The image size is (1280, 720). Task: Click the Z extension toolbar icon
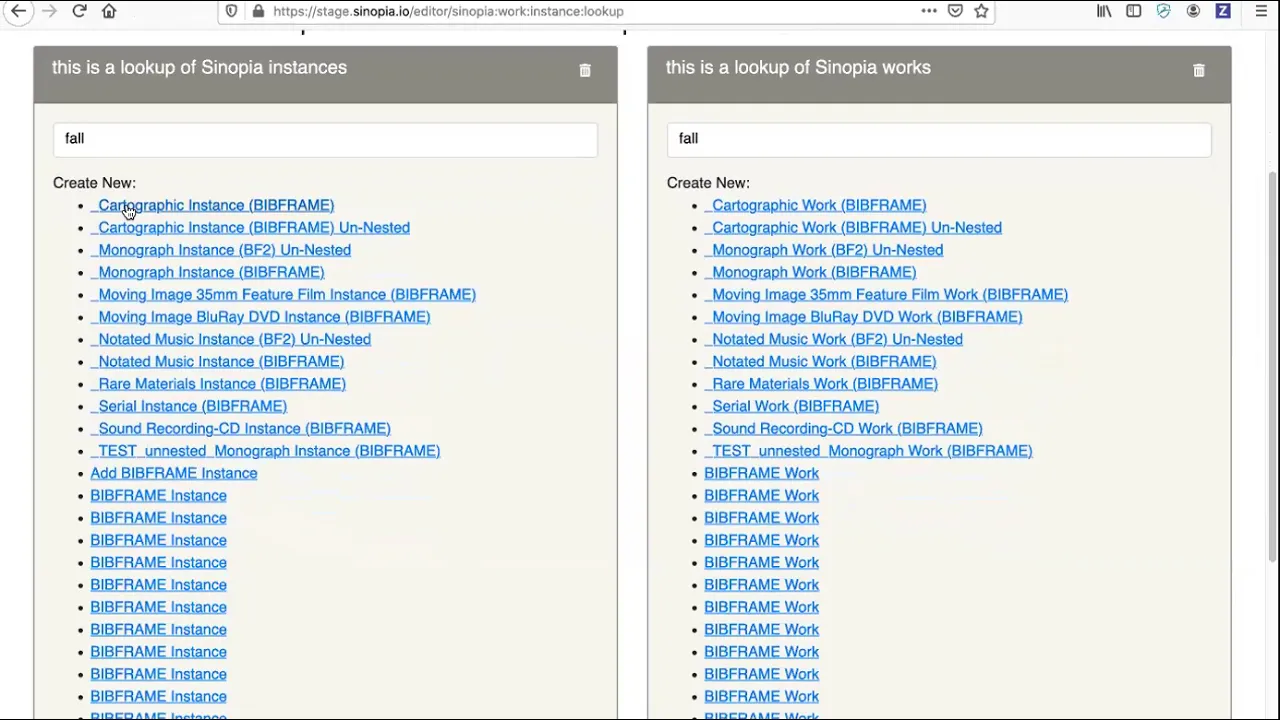(1223, 11)
